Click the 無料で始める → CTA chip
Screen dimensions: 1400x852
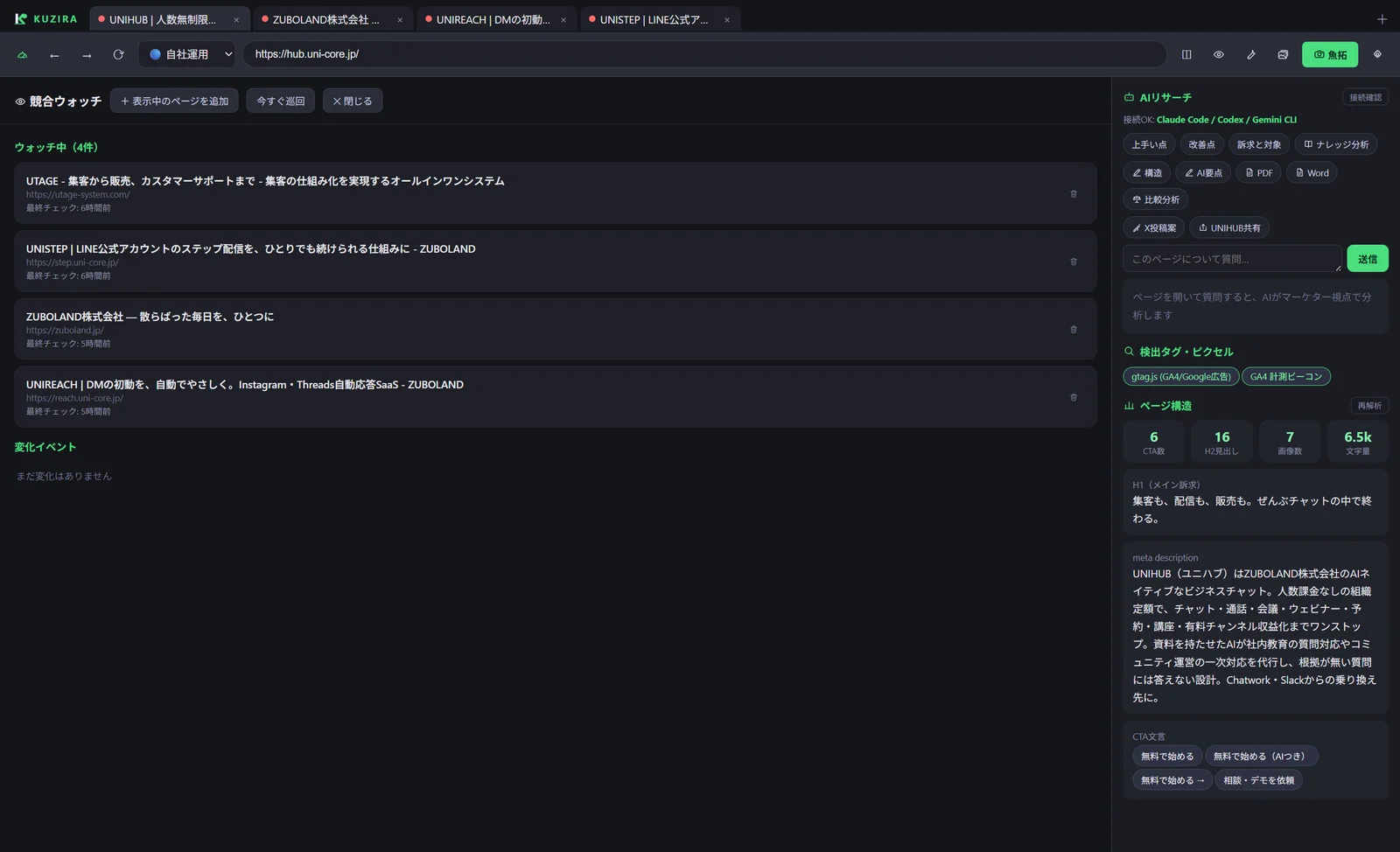click(x=1172, y=780)
